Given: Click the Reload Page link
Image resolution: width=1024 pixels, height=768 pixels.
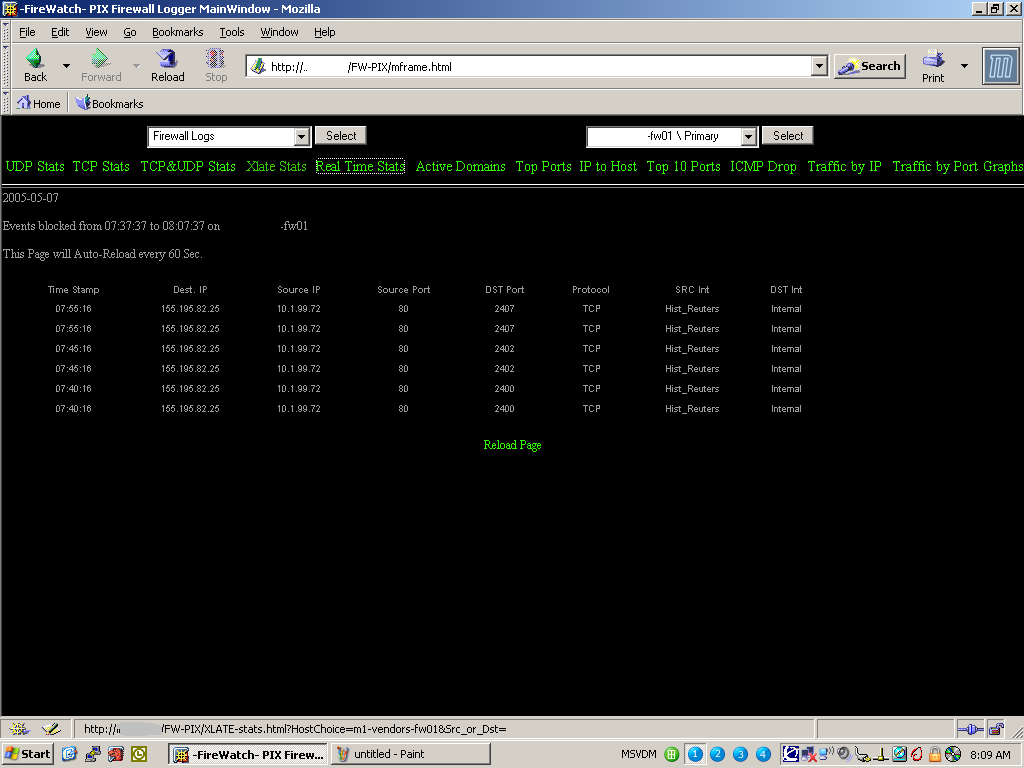Looking at the screenshot, I should point(512,445).
